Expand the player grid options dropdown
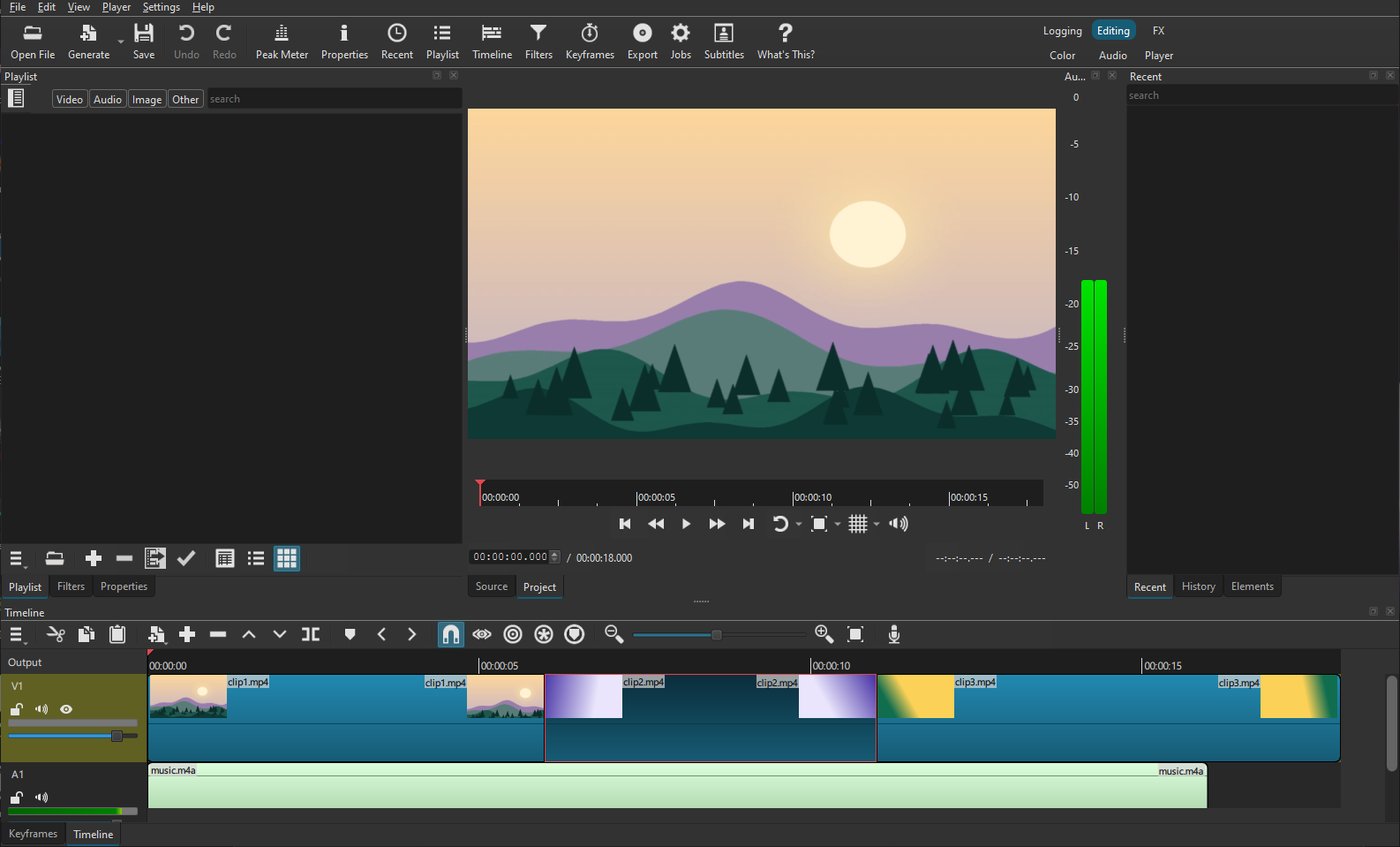The width and height of the screenshot is (1400, 847). click(876, 524)
